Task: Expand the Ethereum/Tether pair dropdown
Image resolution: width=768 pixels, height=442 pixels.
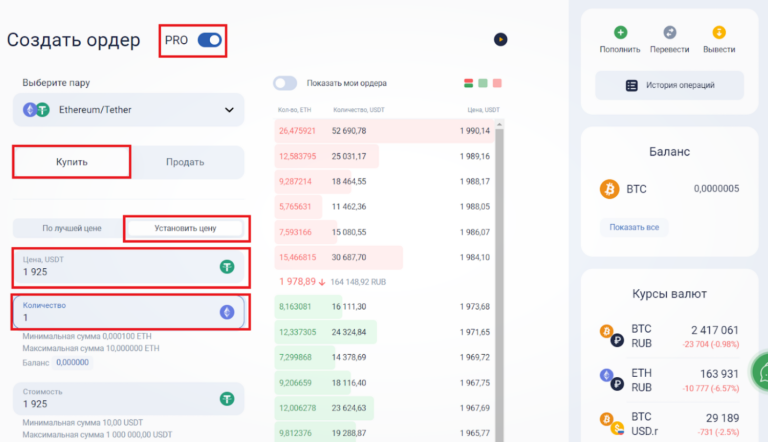Action: pos(229,110)
